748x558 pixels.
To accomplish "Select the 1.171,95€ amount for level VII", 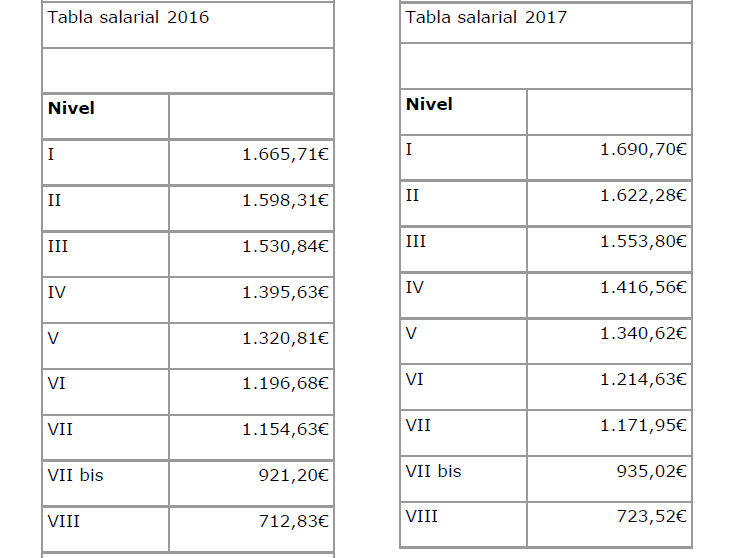I will pos(643,426).
